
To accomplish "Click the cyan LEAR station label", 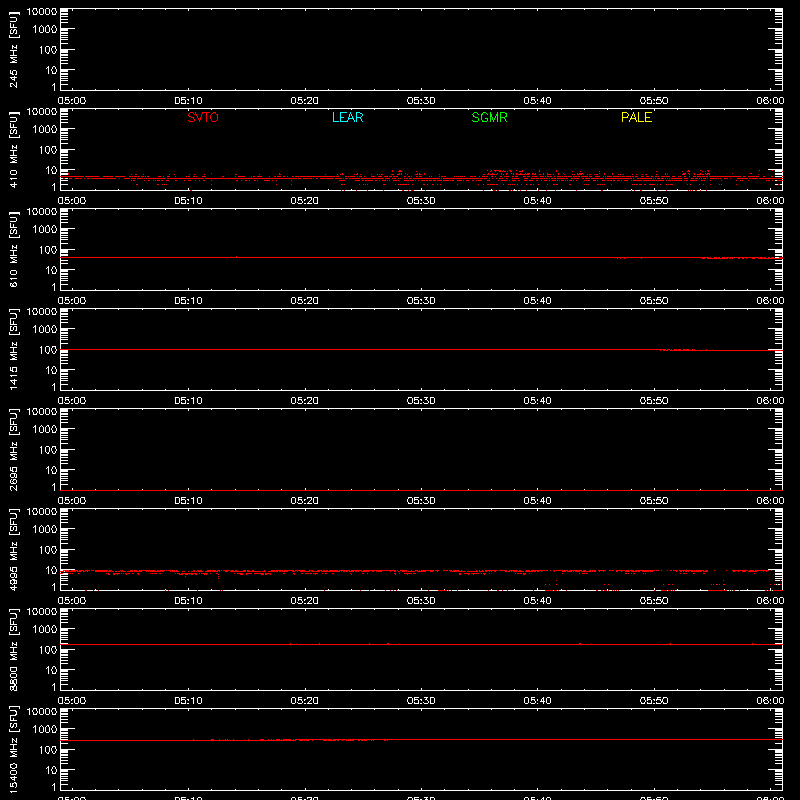I will (347, 117).
